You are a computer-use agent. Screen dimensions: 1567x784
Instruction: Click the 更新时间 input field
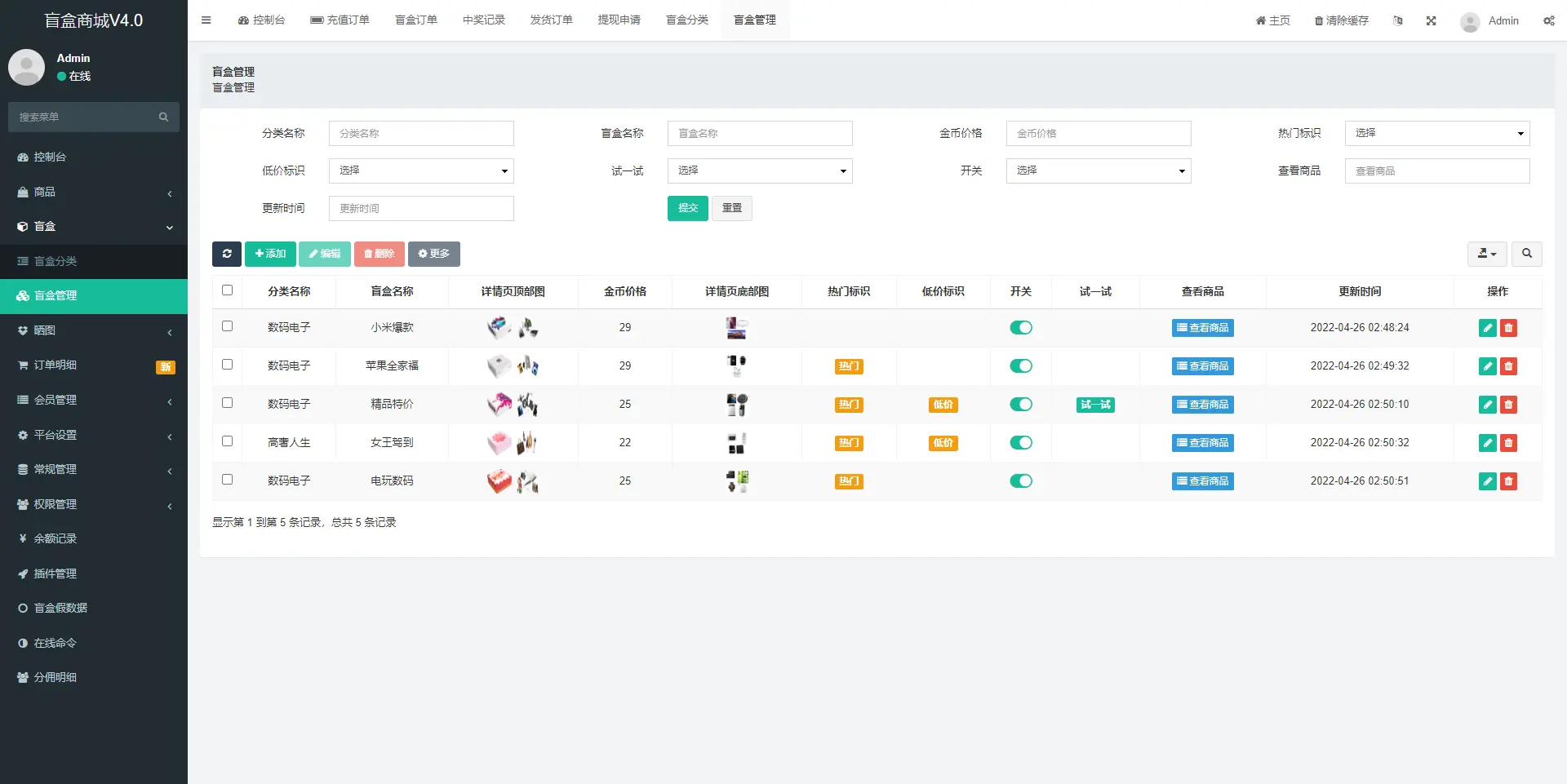[x=420, y=208]
